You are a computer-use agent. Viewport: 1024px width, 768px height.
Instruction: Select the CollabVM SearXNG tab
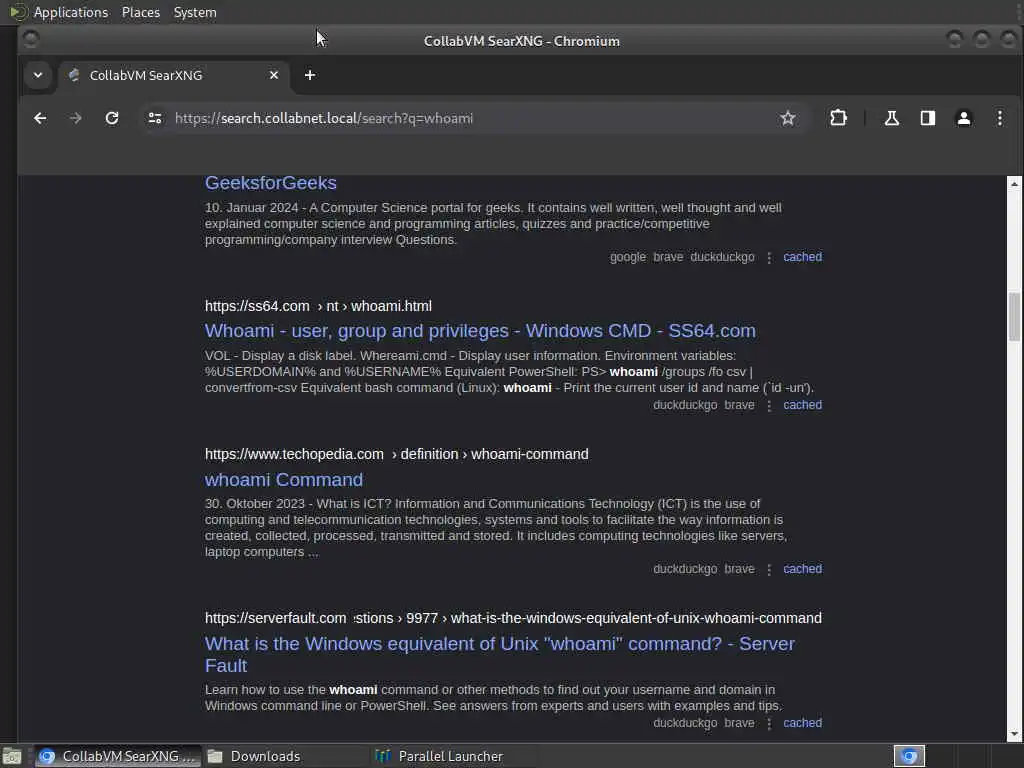172,75
